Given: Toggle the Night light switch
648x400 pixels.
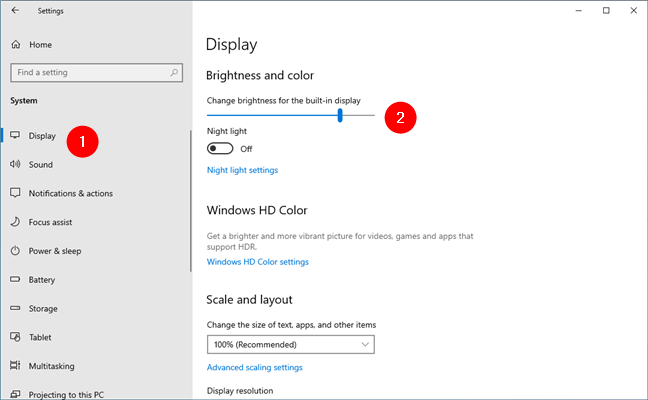Looking at the screenshot, I should point(220,148).
